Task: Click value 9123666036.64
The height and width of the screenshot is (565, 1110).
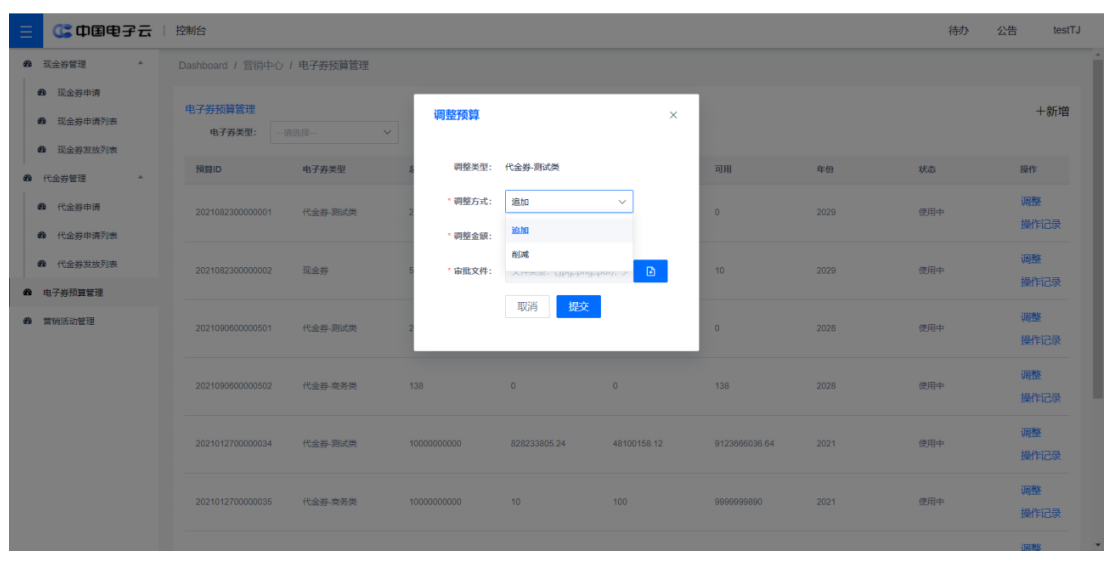Action: tap(745, 444)
